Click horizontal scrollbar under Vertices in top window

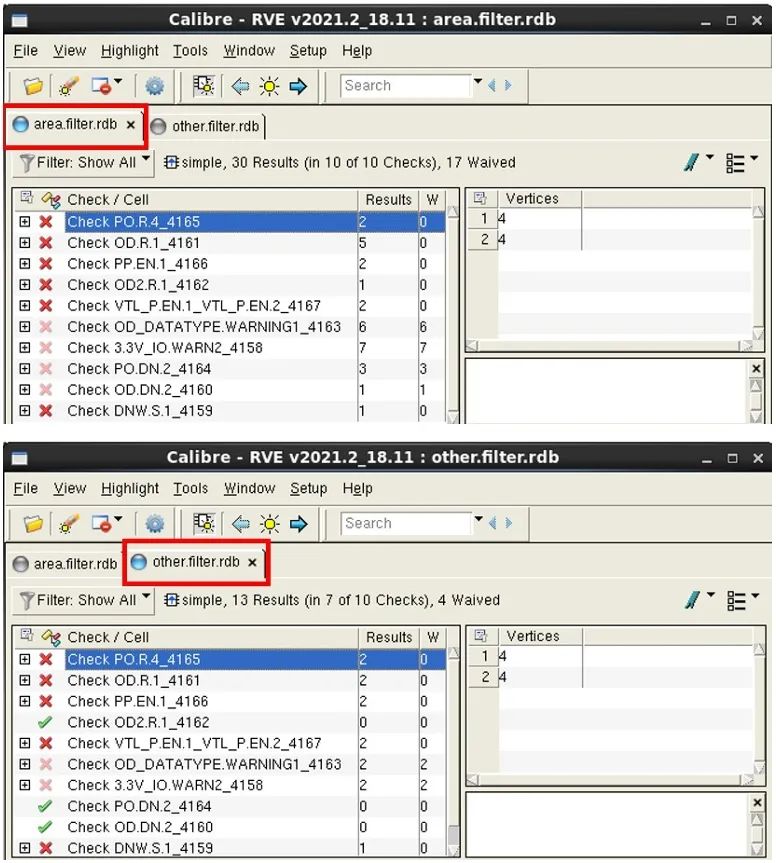(609, 346)
